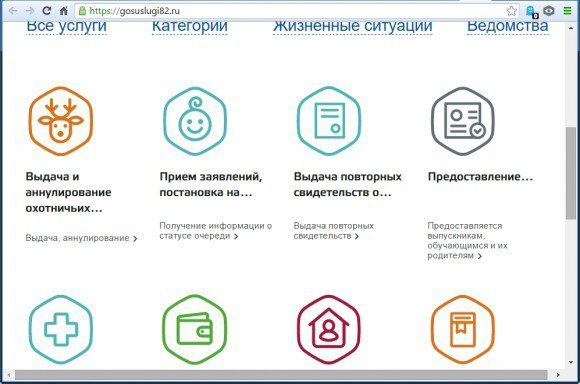The width and height of the screenshot is (580, 384).
Task: Follow 'Получение информации о статусе очереди' link
Action: pyautogui.click(x=216, y=231)
